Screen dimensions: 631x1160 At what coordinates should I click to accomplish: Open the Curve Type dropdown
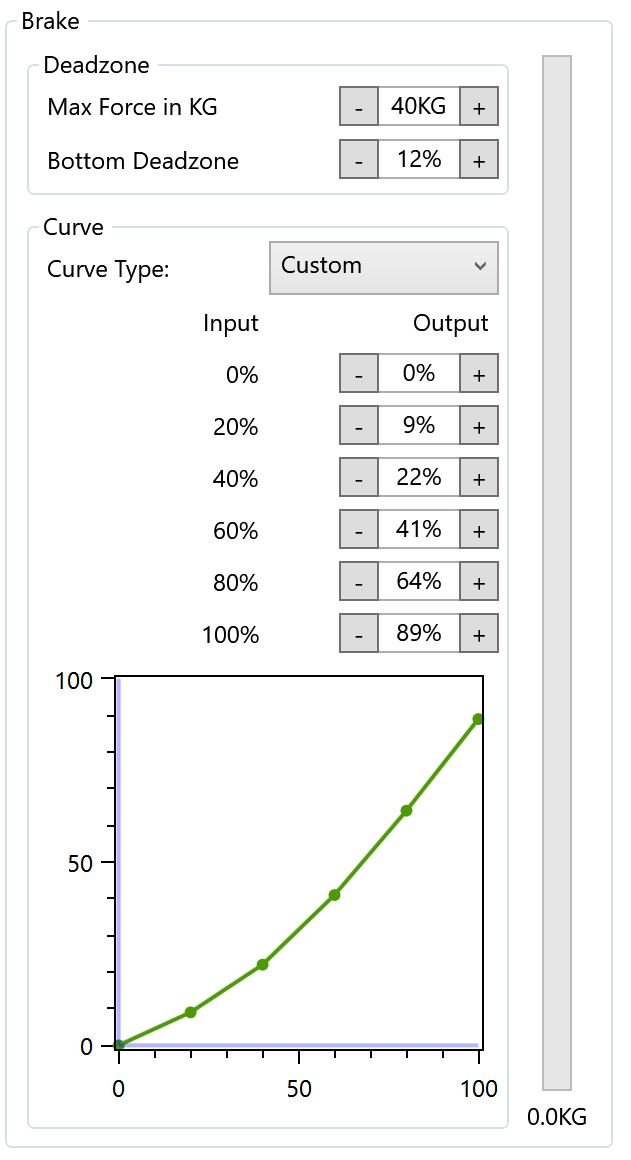pyautogui.click(x=384, y=267)
